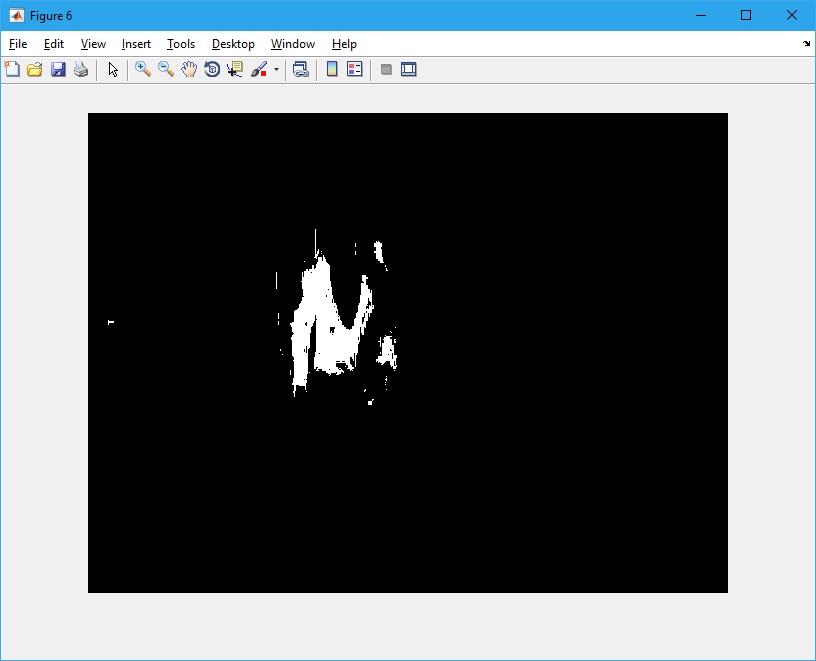Click the Insert Colorbar button
The height and width of the screenshot is (661, 816).
coord(332,70)
